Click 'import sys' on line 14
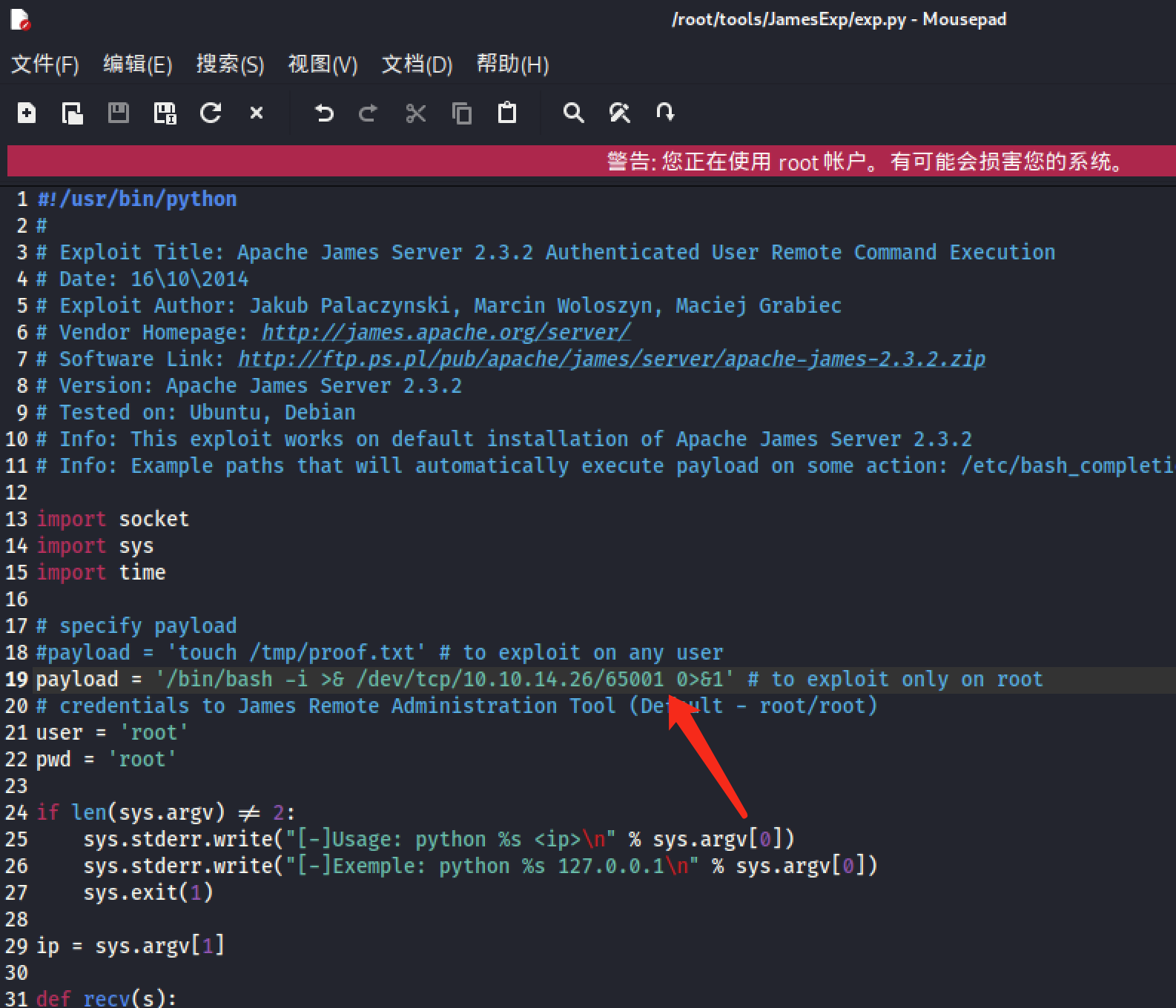 (x=95, y=546)
